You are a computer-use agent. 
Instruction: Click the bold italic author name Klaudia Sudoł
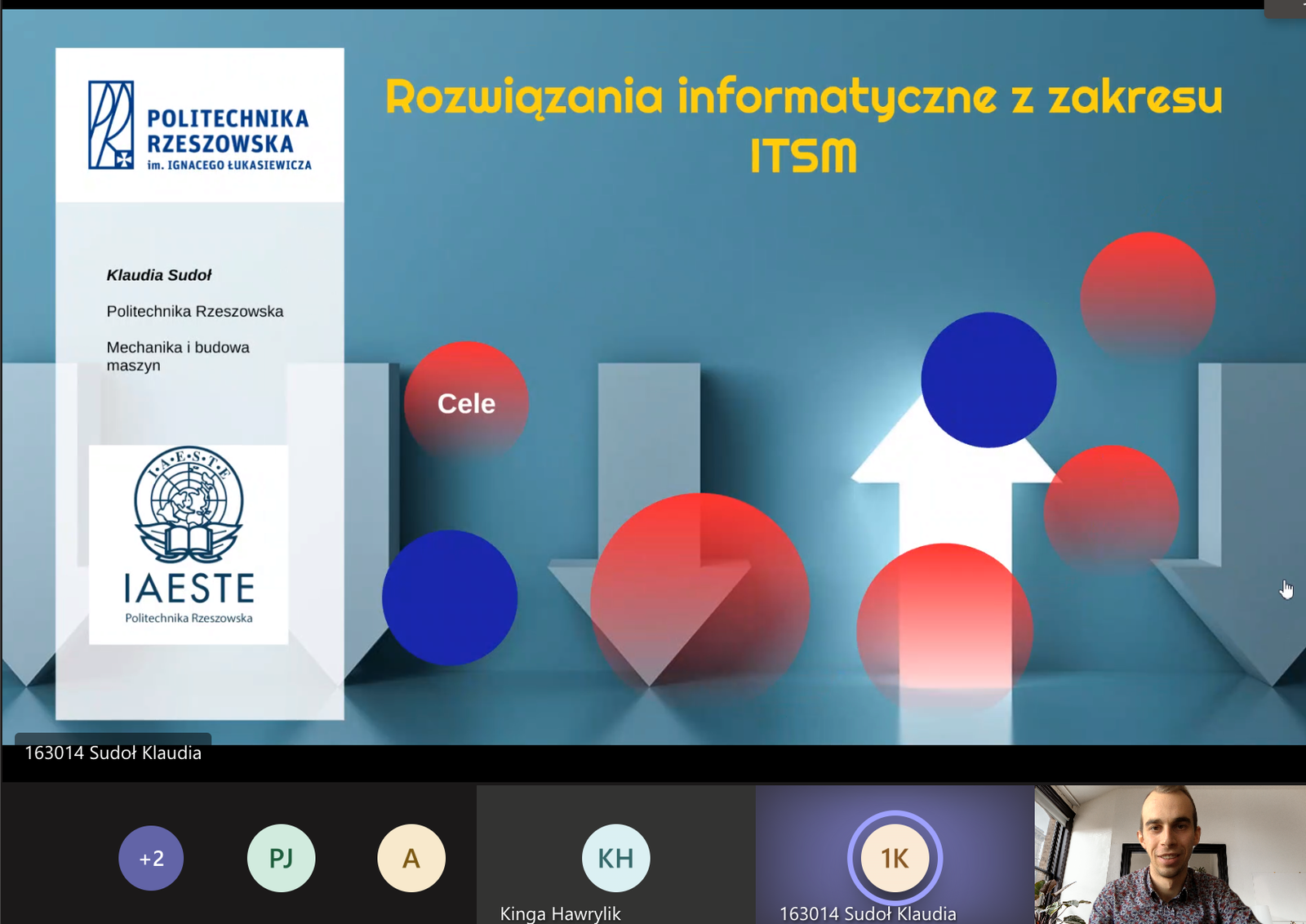159,275
